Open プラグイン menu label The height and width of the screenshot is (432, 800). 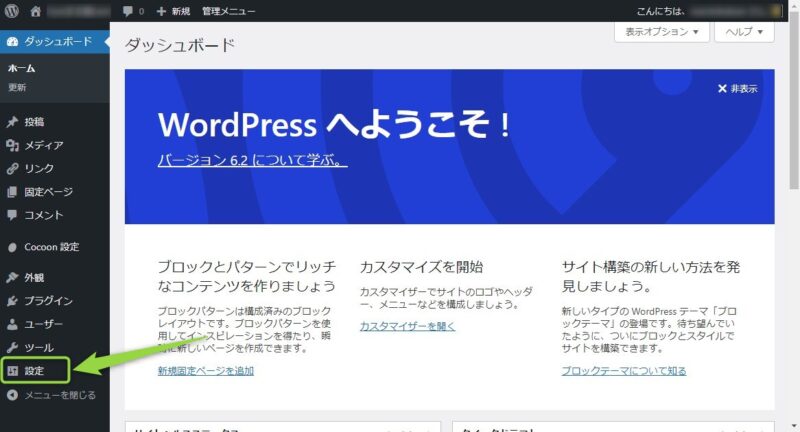[48, 301]
